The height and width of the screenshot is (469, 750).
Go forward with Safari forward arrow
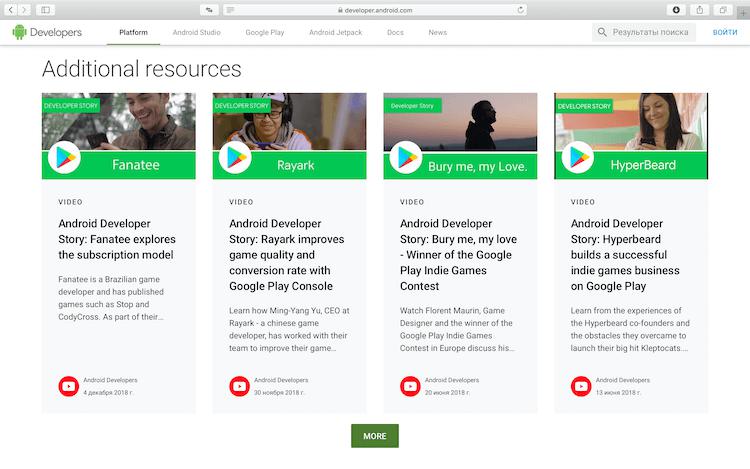click(x=24, y=10)
